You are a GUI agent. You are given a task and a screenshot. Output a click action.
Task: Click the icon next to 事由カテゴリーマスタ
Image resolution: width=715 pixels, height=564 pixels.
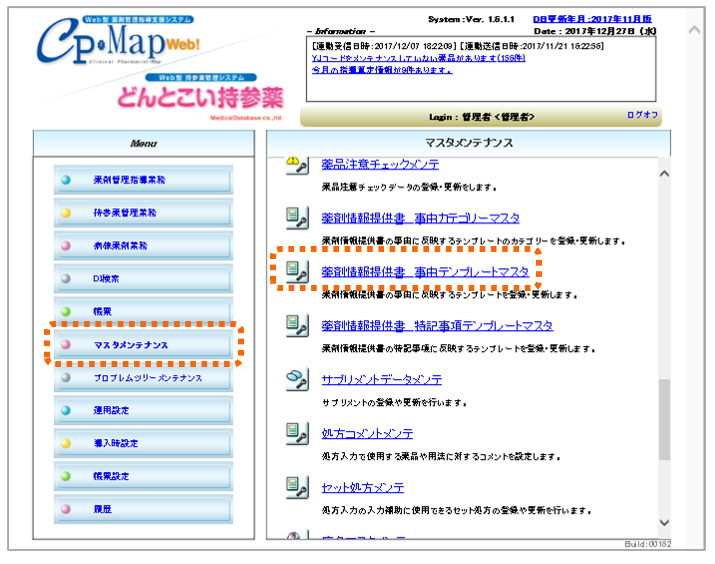tap(296, 217)
